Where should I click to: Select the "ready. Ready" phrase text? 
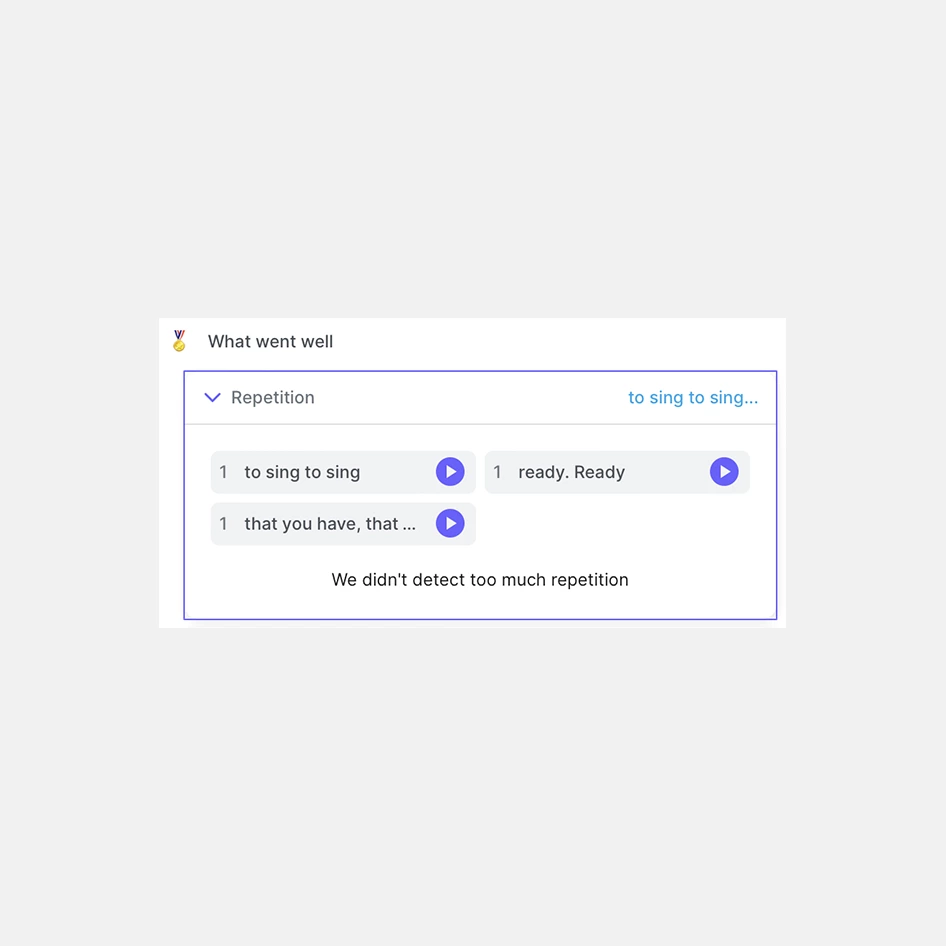click(x=571, y=473)
